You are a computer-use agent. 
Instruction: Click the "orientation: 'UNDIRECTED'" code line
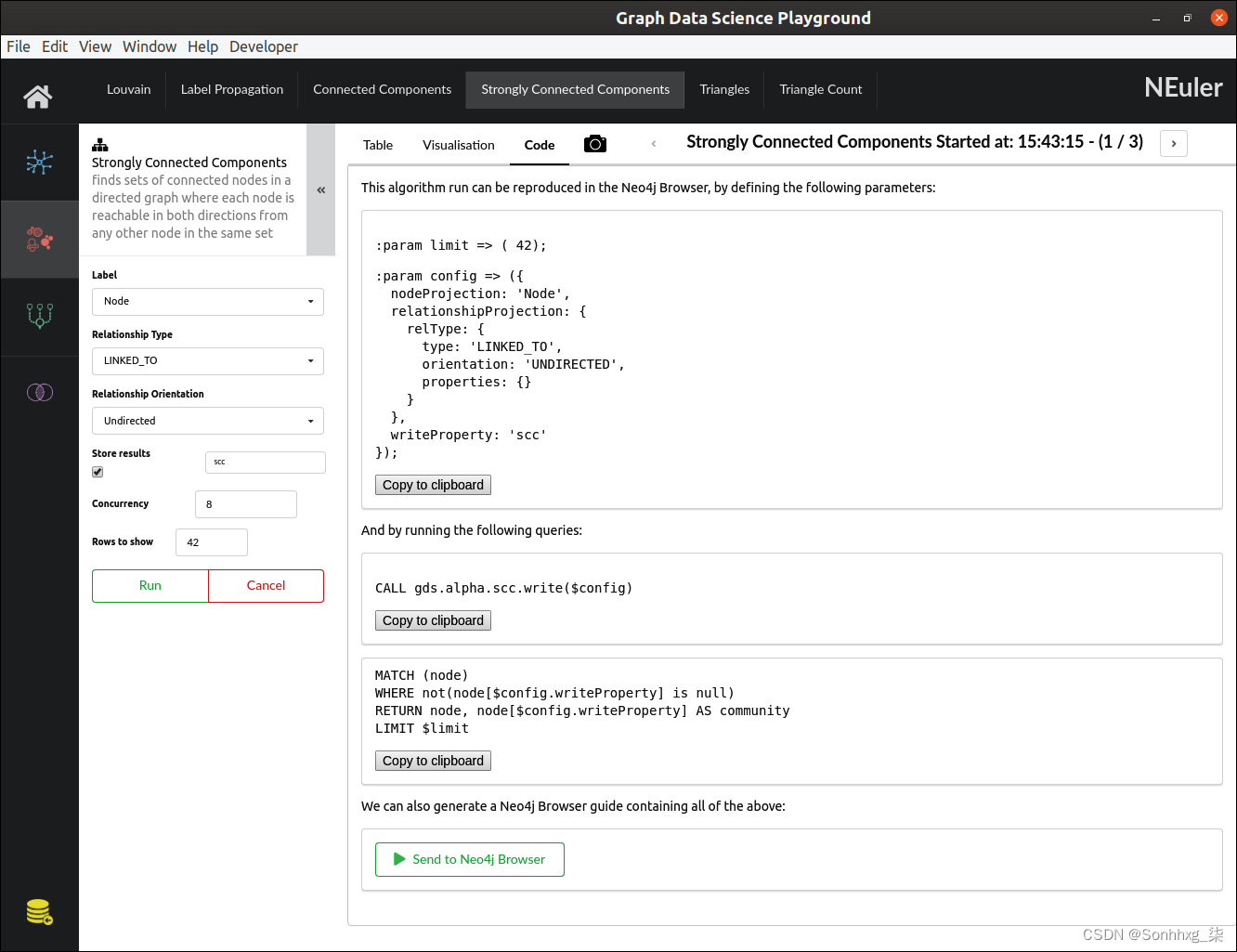point(524,364)
